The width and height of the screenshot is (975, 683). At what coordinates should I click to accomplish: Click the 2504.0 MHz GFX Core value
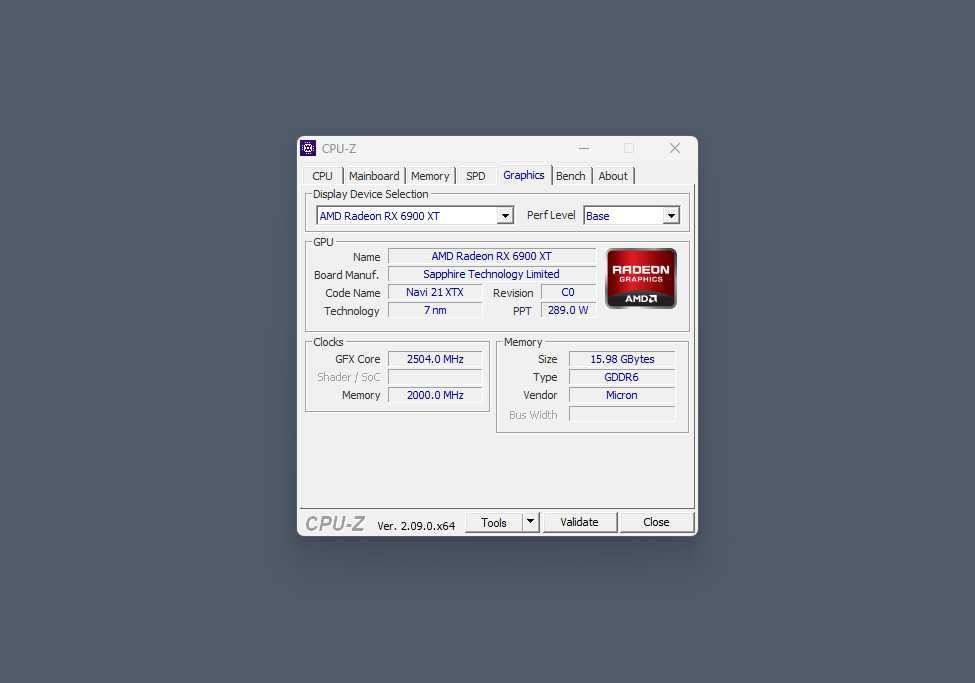pos(435,359)
